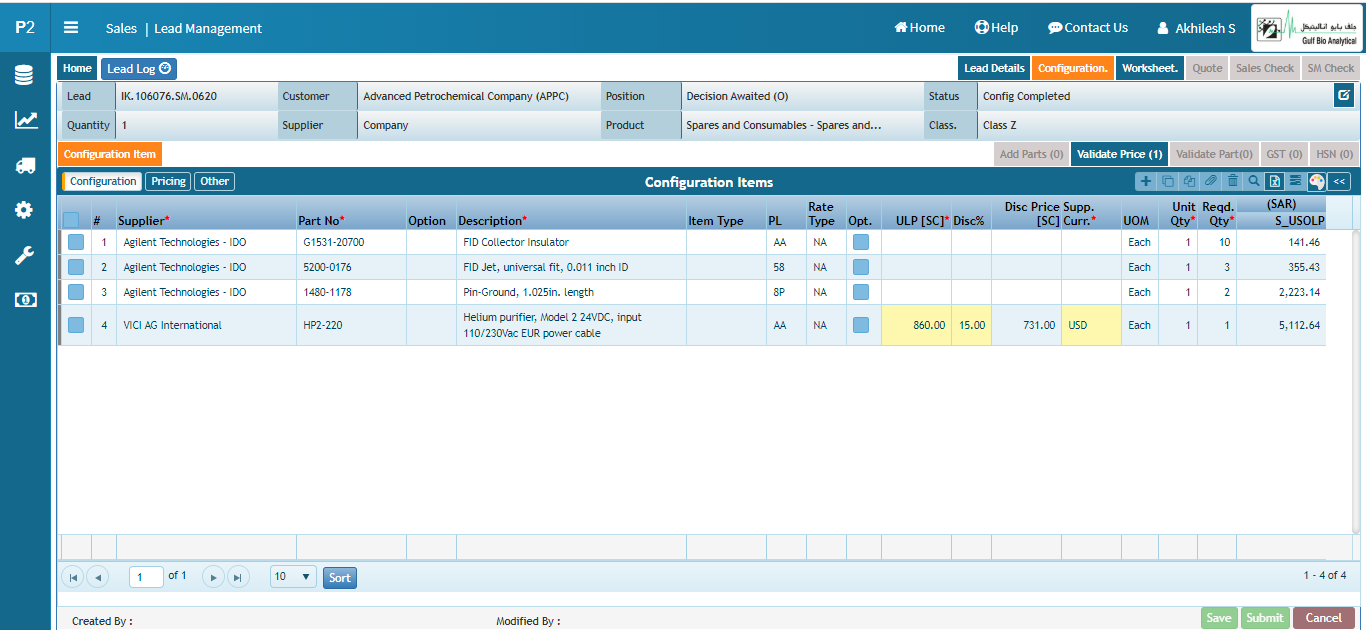Click the Supplier column header
This screenshot has height=630, width=1366.
tap(144, 220)
